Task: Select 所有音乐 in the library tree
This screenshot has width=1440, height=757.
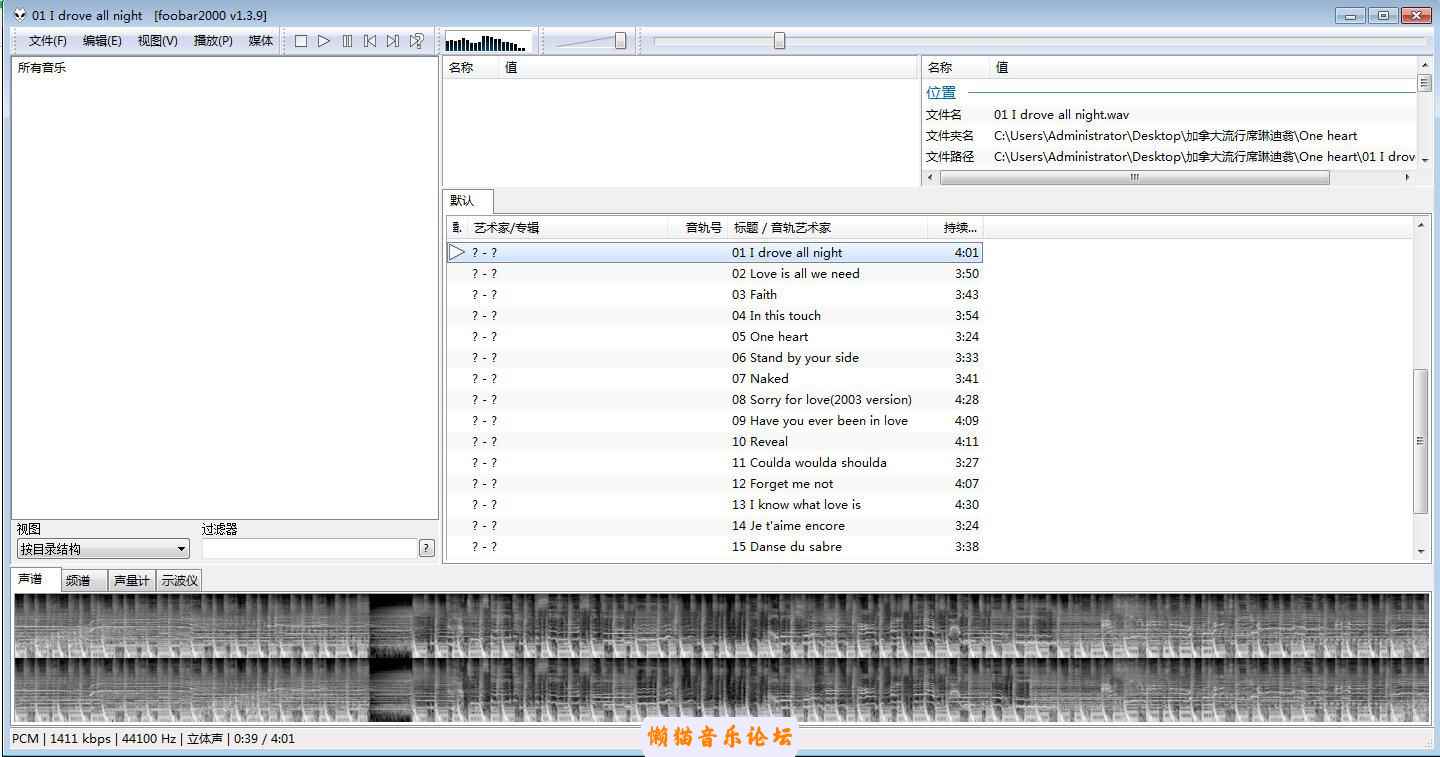Action: coord(42,68)
